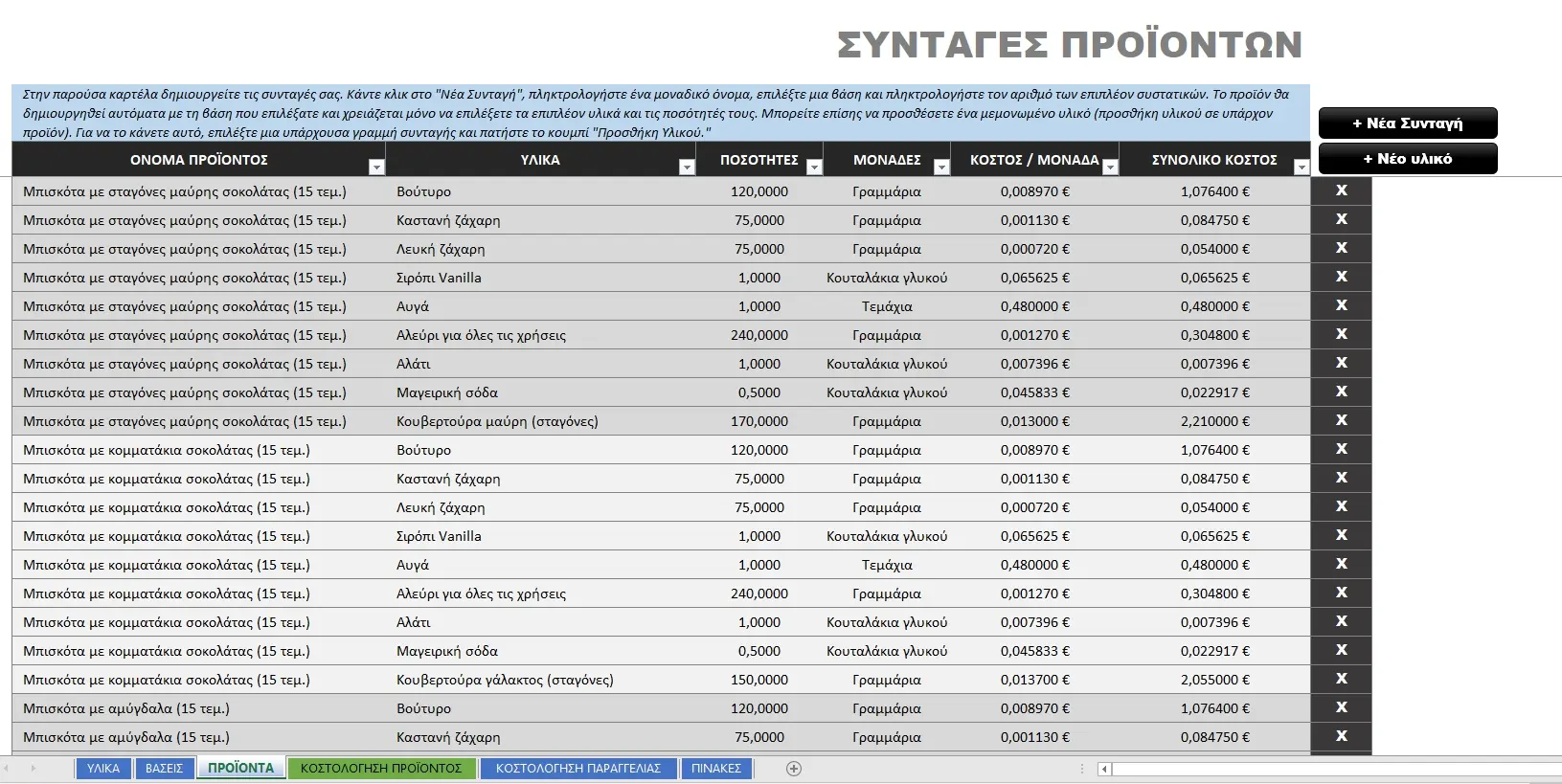Viewport: 1562px width, 784px height.
Task: Delete the second Μαγειρική σόδα row
Action: (x=1341, y=650)
